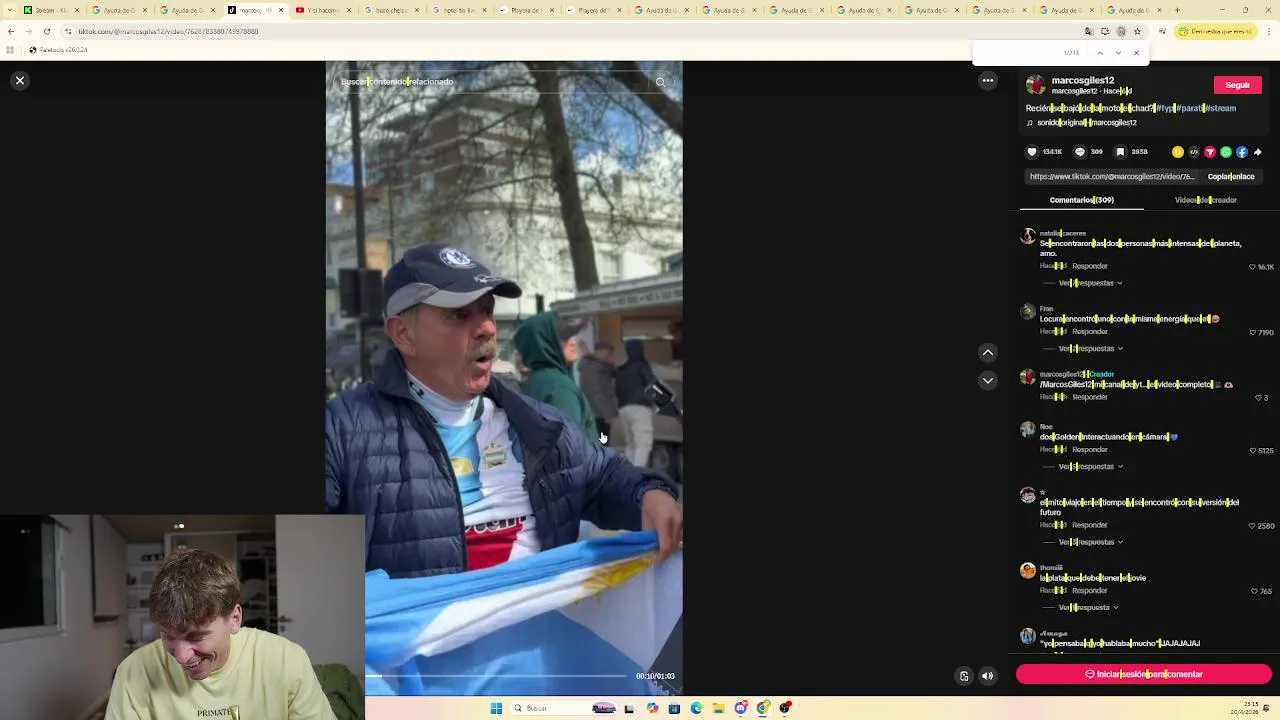Image resolution: width=1280 pixels, height=720 pixels.
Task: Go back in browser history
Action: coord(10,32)
